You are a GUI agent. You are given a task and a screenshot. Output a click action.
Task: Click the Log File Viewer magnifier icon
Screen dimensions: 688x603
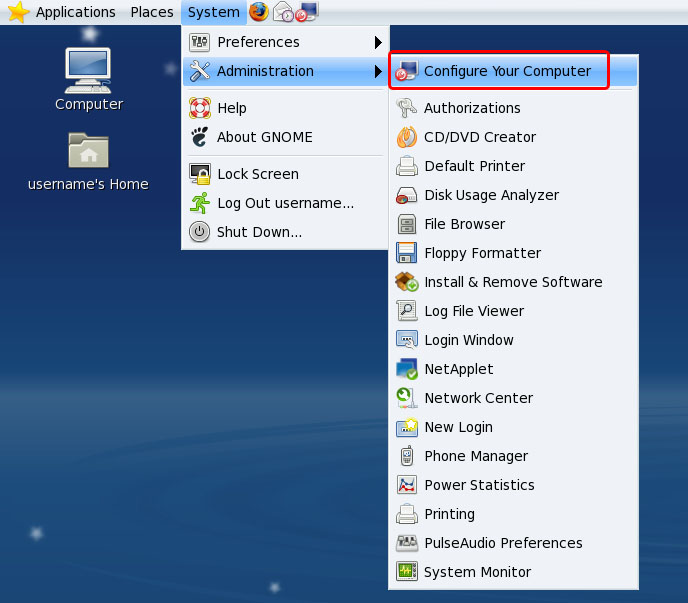pyautogui.click(x=407, y=311)
